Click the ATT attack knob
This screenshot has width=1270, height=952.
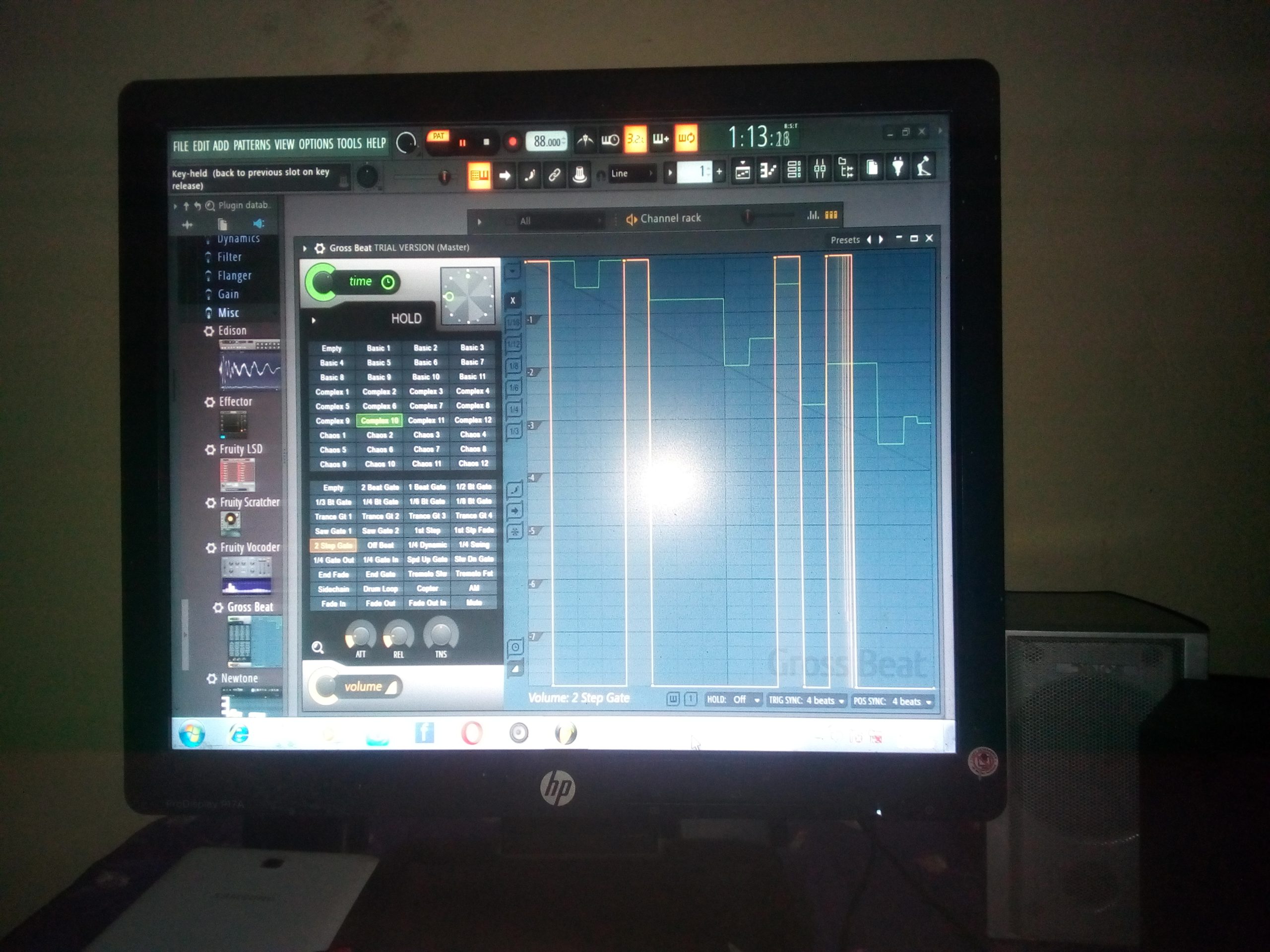pos(361,635)
